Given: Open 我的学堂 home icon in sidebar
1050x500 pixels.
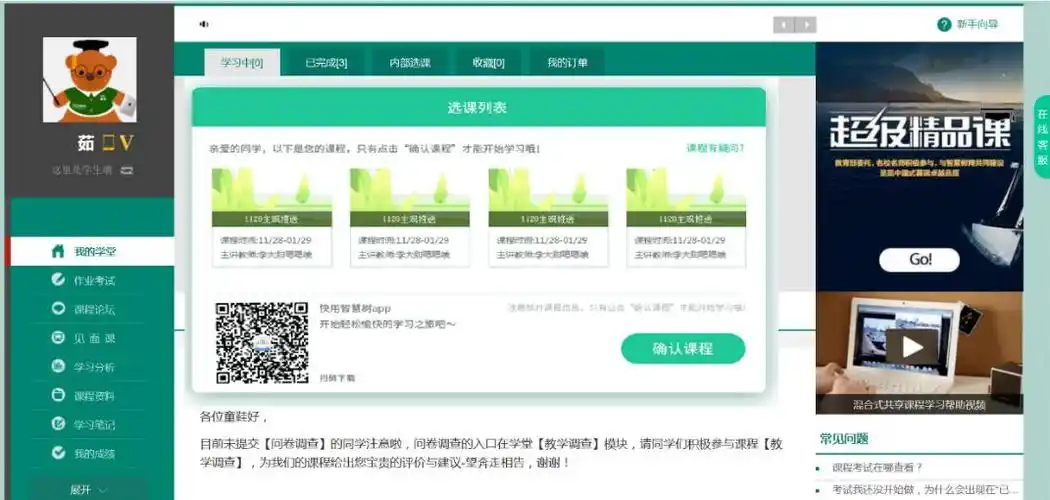Looking at the screenshot, I should (58, 252).
